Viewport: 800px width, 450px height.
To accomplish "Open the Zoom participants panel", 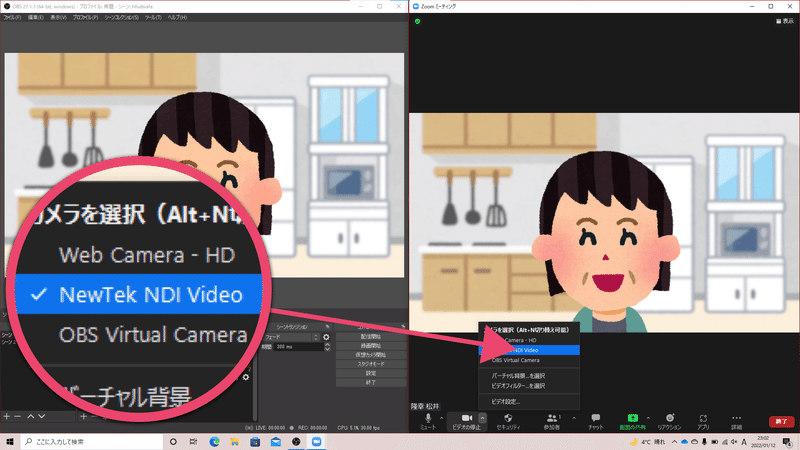I will (552, 421).
